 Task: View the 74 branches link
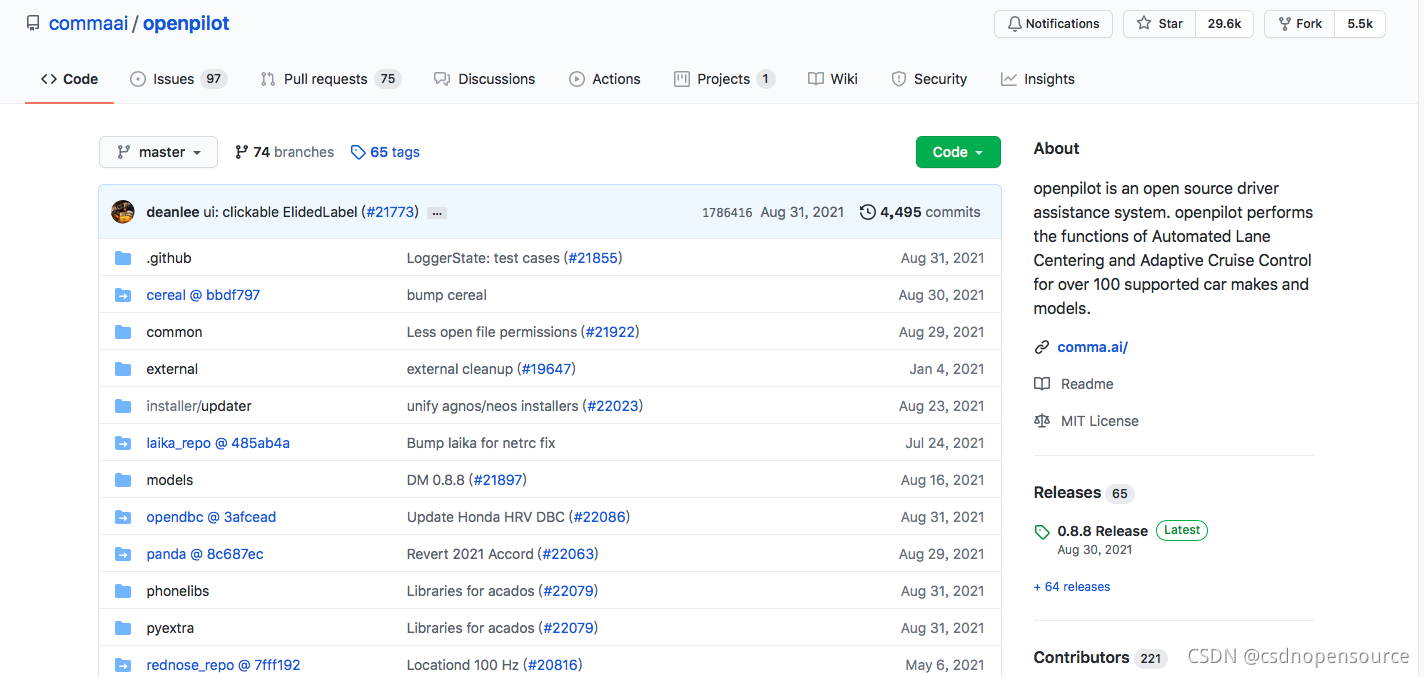(284, 152)
